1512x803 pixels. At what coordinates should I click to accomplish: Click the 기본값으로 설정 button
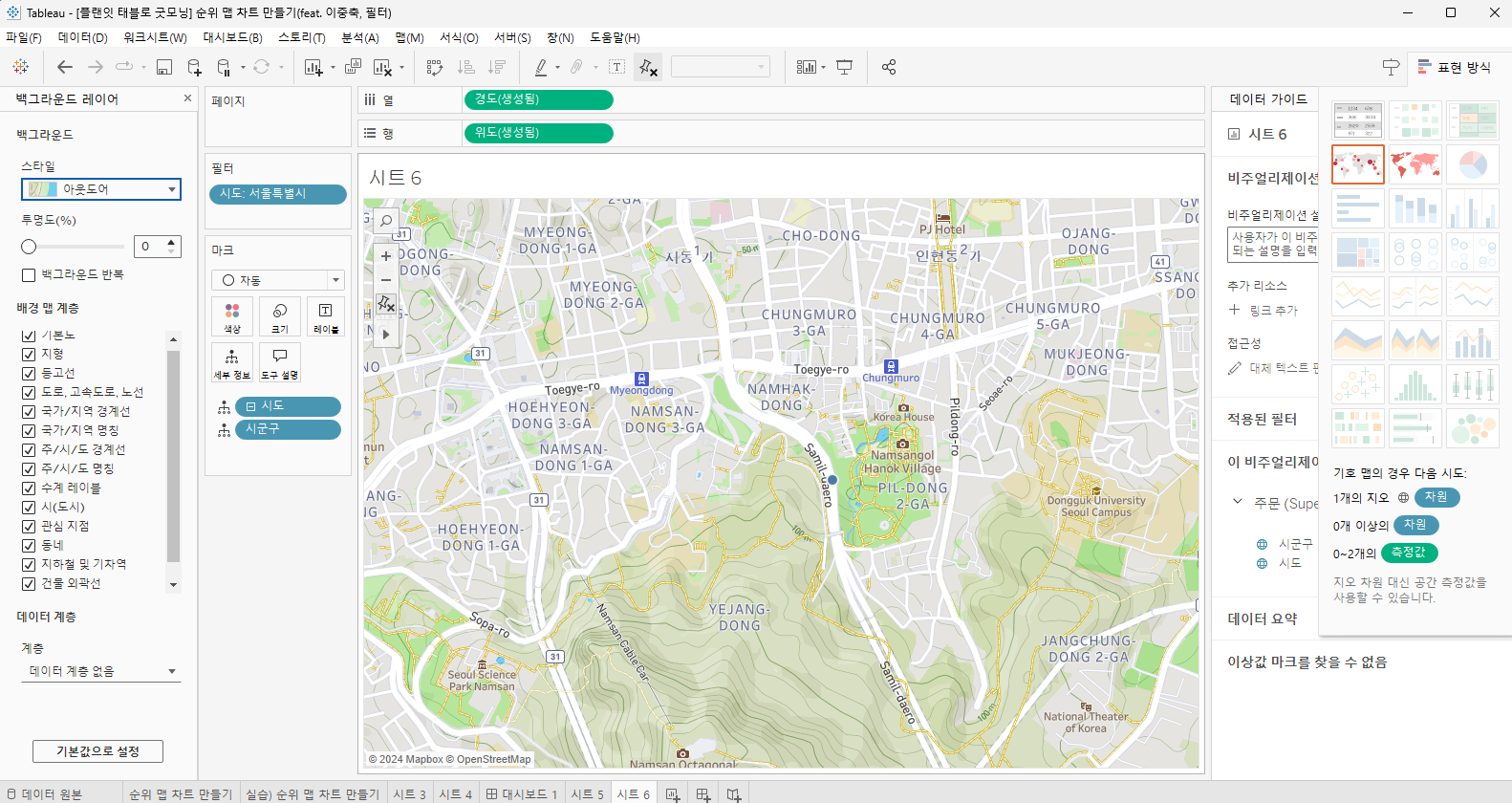[97, 751]
